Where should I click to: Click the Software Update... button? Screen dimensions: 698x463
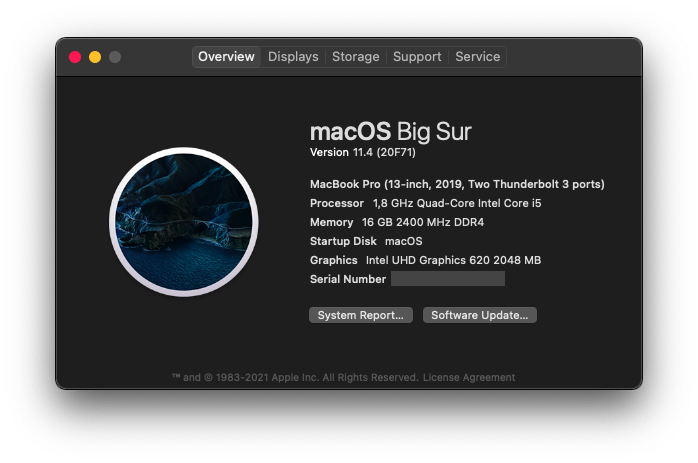point(479,315)
